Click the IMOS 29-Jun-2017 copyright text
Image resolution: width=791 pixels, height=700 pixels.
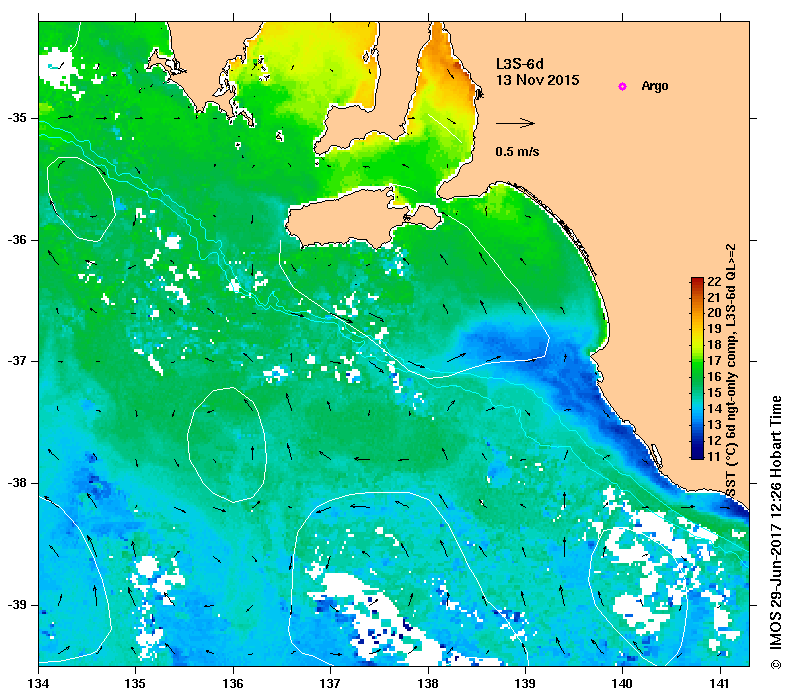[775, 532]
